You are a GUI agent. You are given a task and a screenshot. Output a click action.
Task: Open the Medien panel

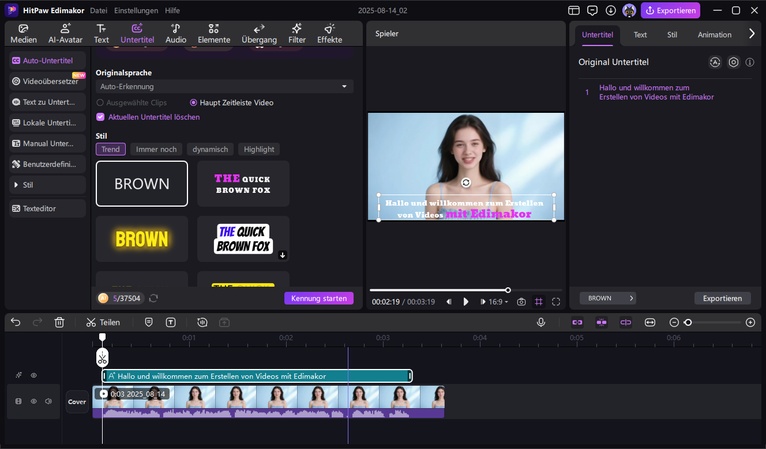coord(23,34)
